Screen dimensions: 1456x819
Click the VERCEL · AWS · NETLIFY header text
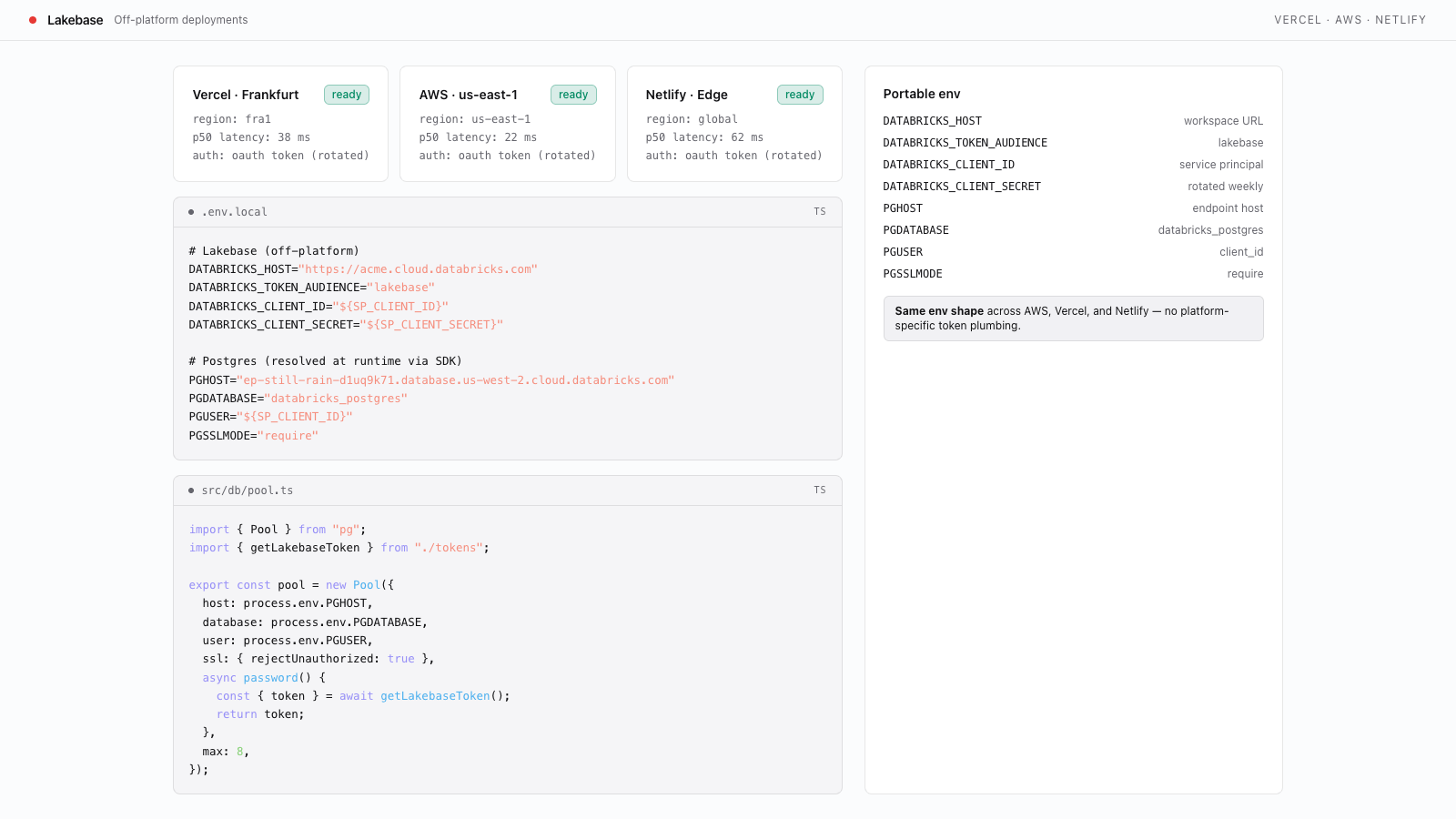pyautogui.click(x=1350, y=20)
